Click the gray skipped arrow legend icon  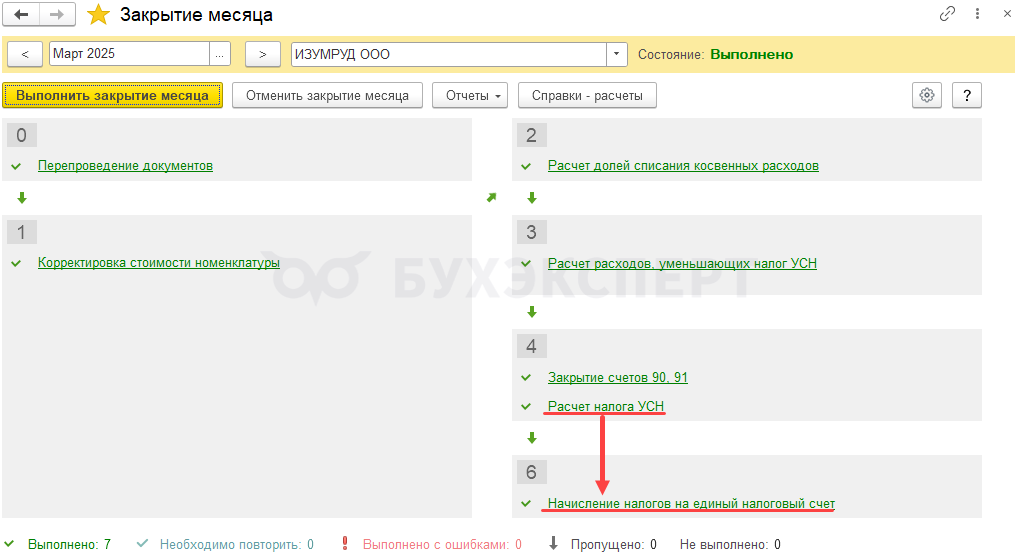(x=553, y=543)
